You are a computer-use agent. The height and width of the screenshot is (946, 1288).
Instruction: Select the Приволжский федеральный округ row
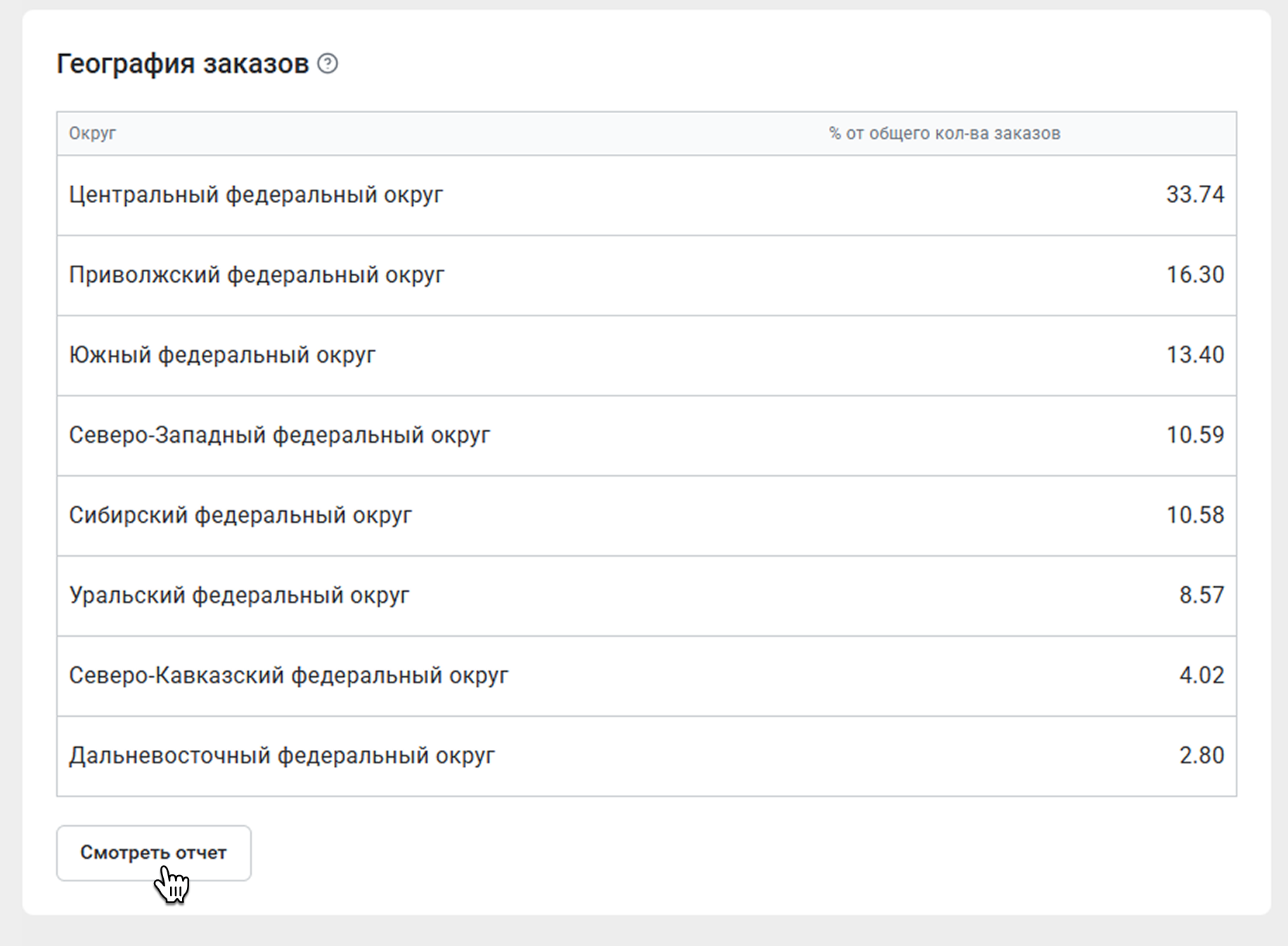click(257, 275)
